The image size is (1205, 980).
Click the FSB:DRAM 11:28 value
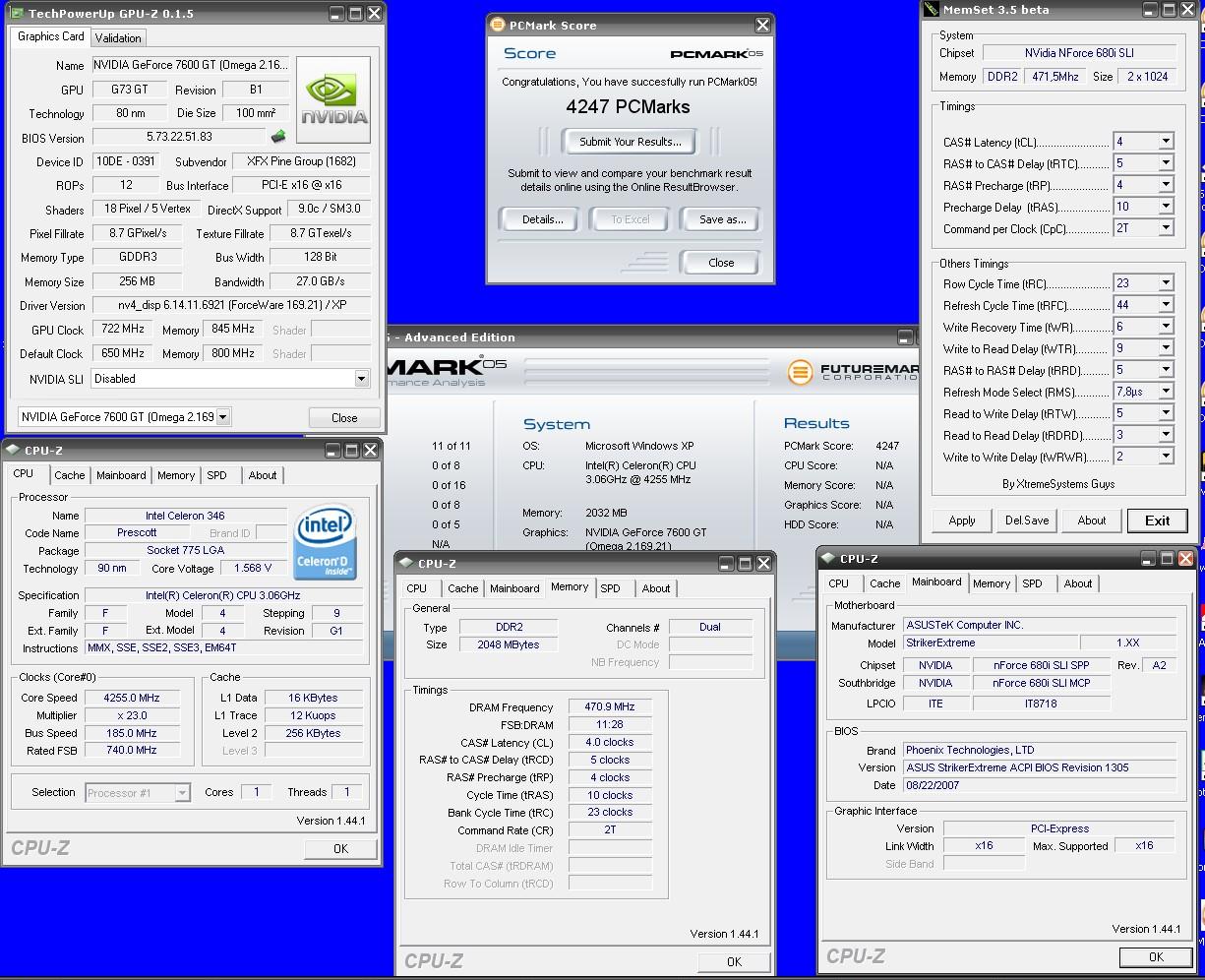pos(610,725)
